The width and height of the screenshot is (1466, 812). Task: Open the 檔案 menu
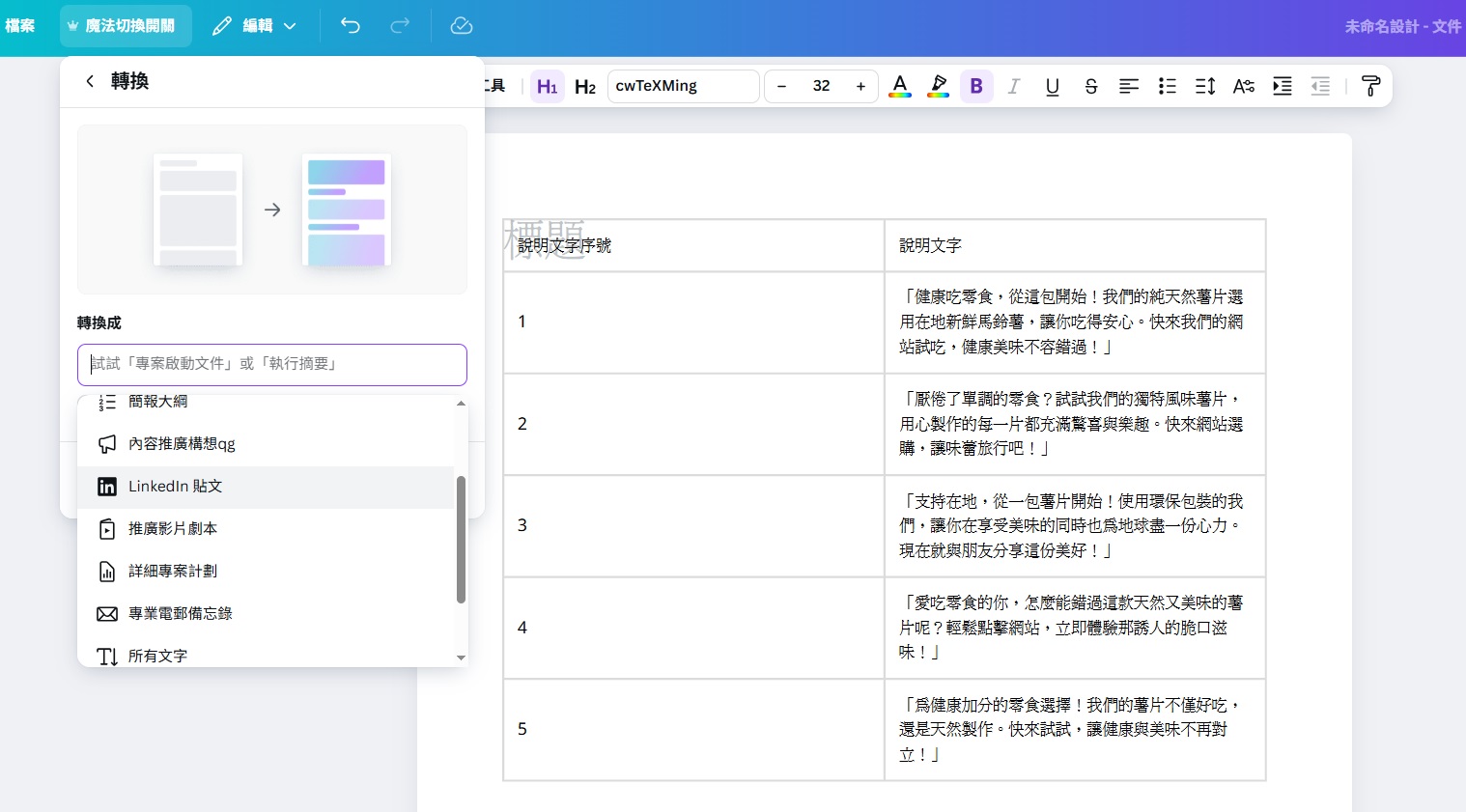[x=20, y=26]
